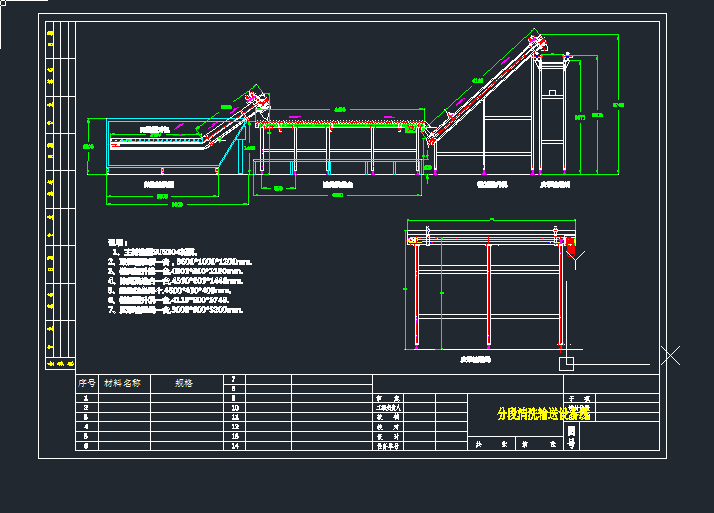Select the caption label below the cyan wash tank
Screen dimensions: 714x513
158,185
